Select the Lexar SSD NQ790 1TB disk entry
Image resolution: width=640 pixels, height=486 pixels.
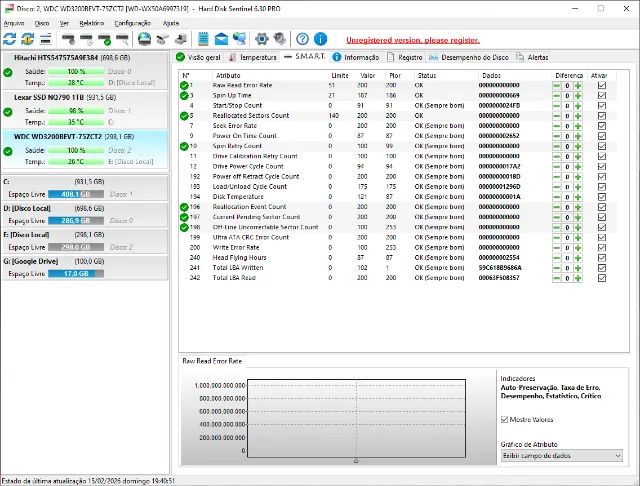(85, 110)
